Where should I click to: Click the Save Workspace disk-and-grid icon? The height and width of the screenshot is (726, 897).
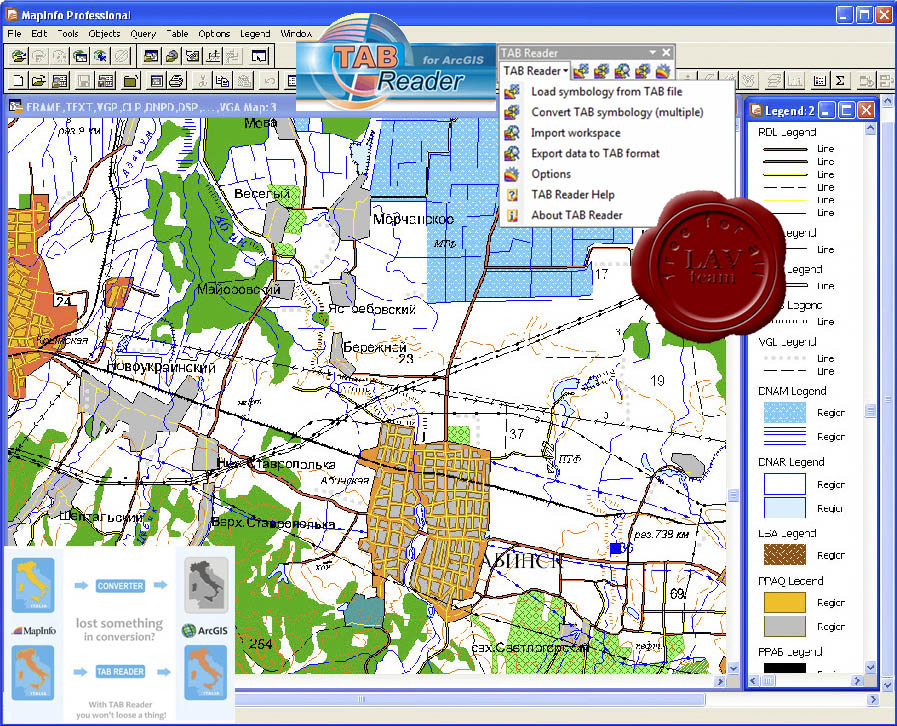pyautogui.click(x=105, y=81)
